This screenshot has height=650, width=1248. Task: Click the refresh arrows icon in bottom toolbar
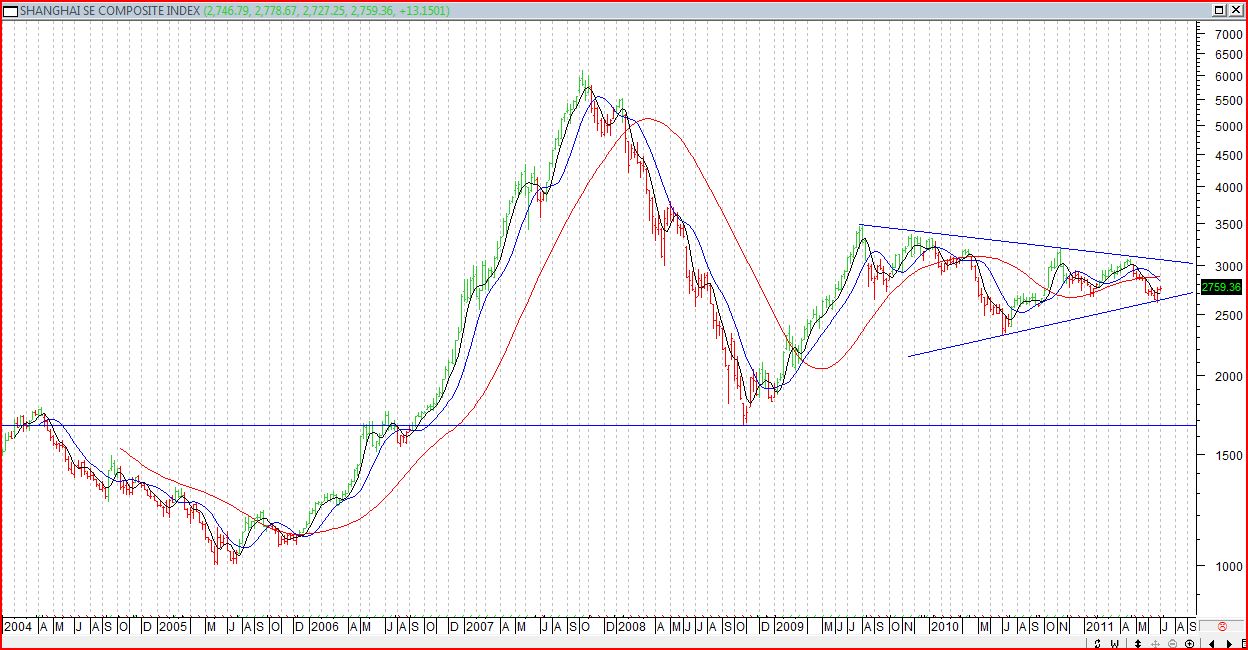click(x=1097, y=643)
